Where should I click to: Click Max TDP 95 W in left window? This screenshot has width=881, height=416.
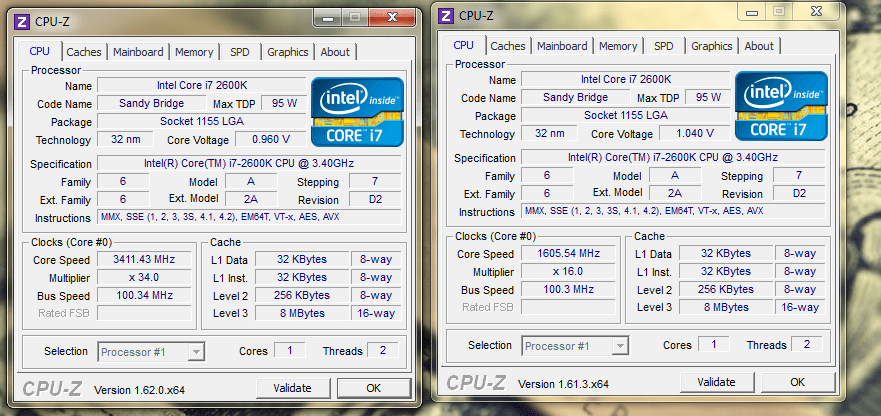click(284, 103)
